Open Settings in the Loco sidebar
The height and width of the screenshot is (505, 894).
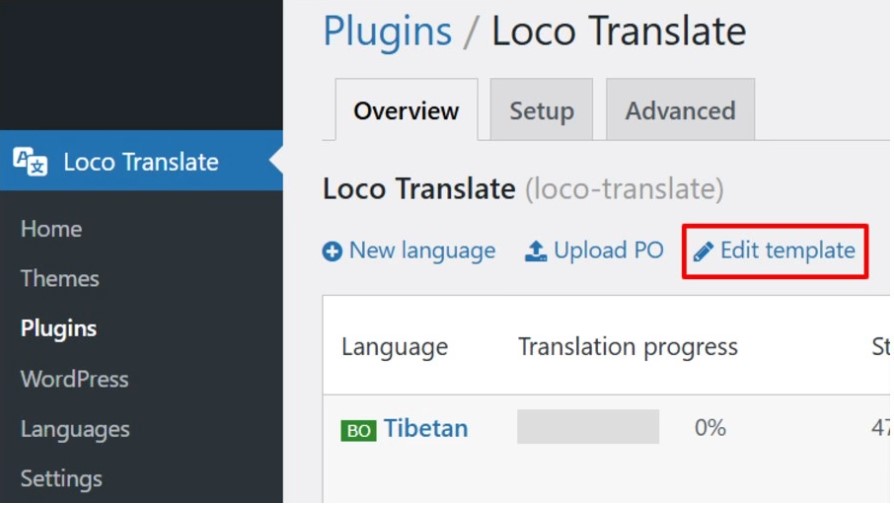[x=62, y=479]
